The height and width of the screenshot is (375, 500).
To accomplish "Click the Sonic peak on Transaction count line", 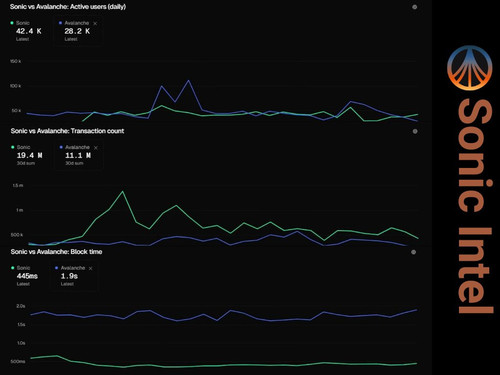I will tap(123, 191).
